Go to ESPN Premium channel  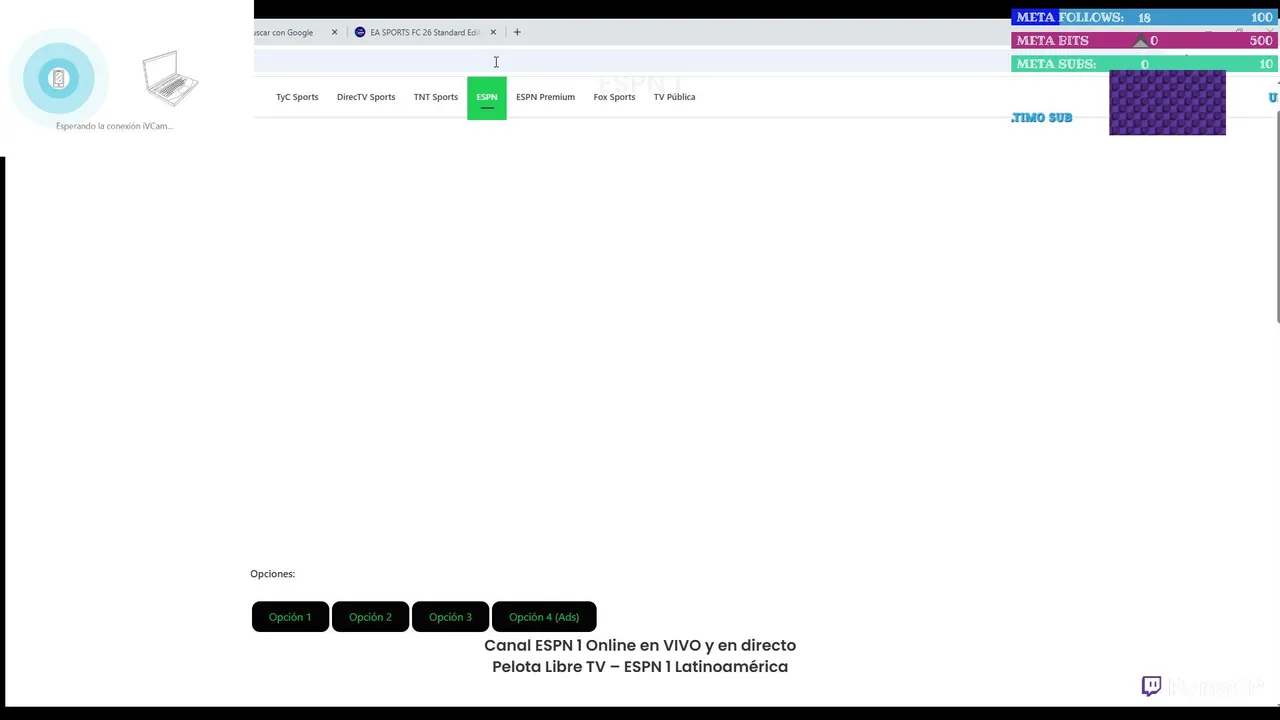coord(545,97)
